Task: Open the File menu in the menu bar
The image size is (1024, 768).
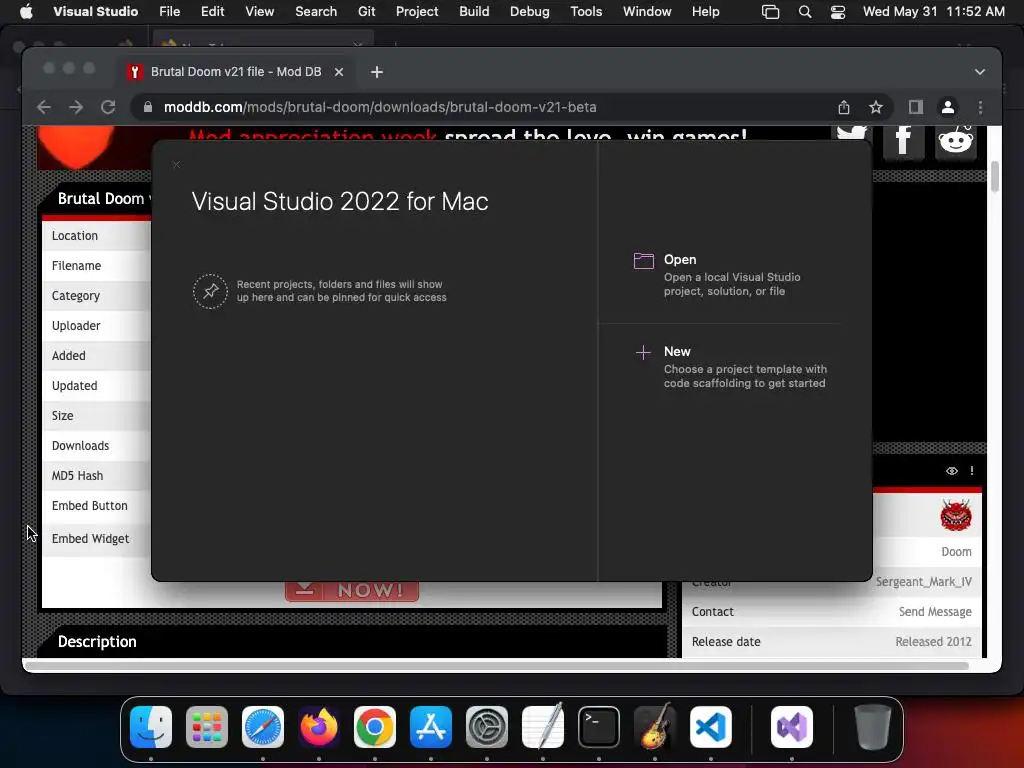Action: (x=169, y=12)
